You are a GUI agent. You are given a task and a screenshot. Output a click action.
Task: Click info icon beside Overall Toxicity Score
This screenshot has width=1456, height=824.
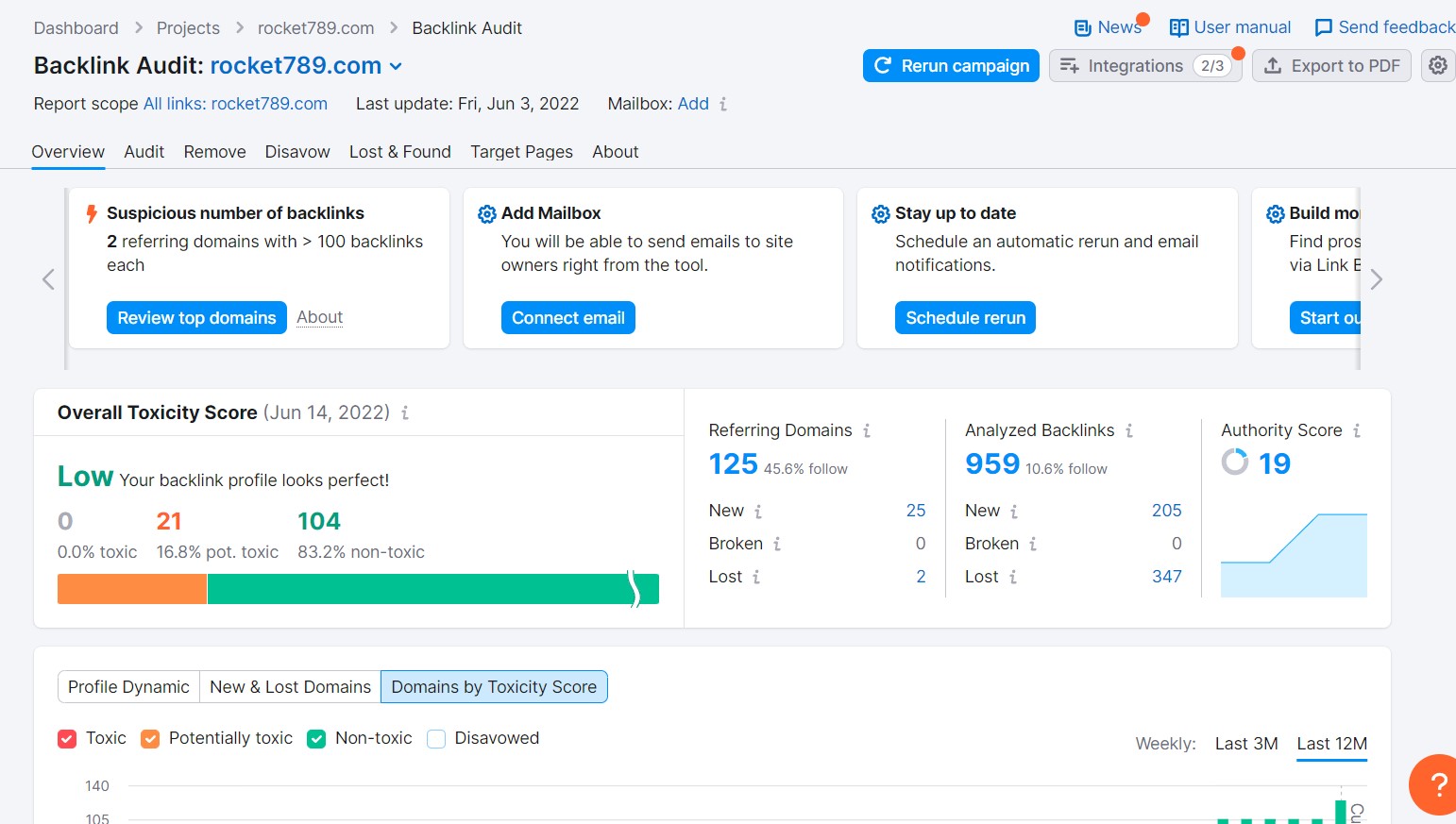[405, 412]
